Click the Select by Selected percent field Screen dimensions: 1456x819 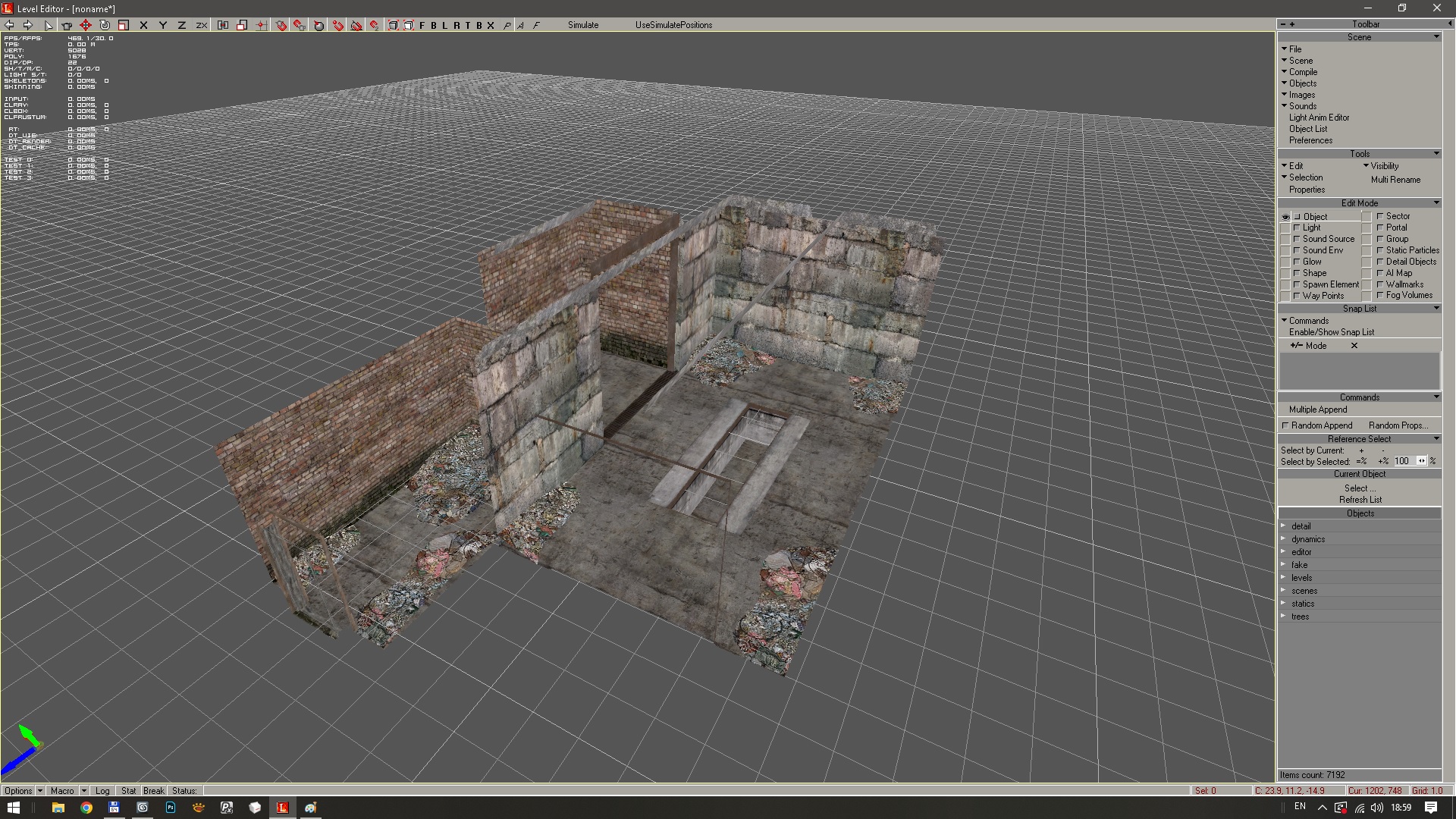tap(1404, 461)
